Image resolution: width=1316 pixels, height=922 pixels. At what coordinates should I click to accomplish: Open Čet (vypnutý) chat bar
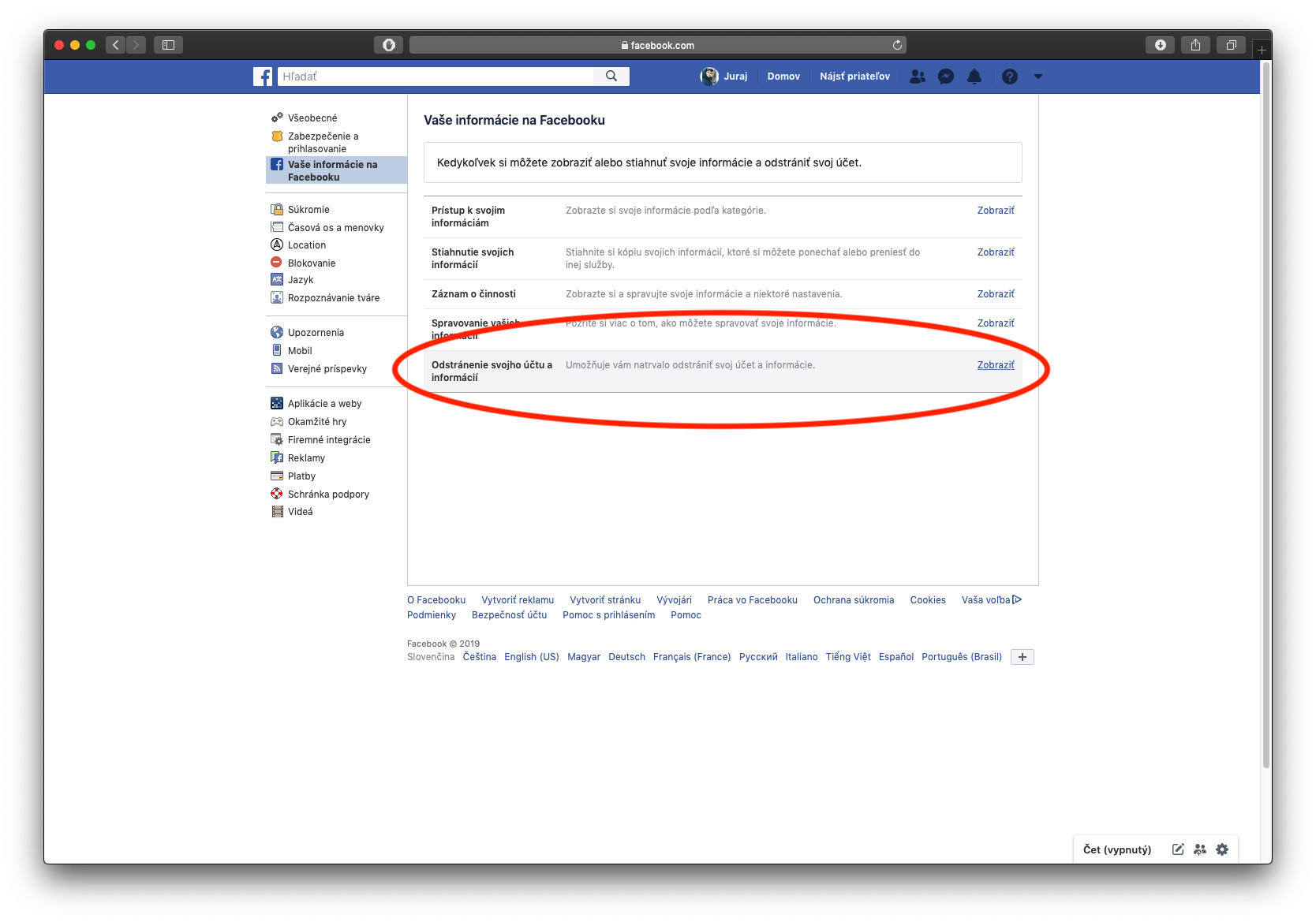tap(1117, 849)
